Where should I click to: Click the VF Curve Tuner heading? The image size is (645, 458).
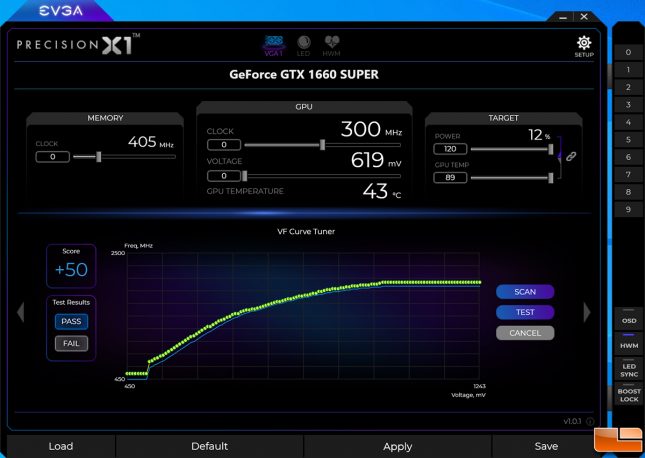(x=306, y=231)
